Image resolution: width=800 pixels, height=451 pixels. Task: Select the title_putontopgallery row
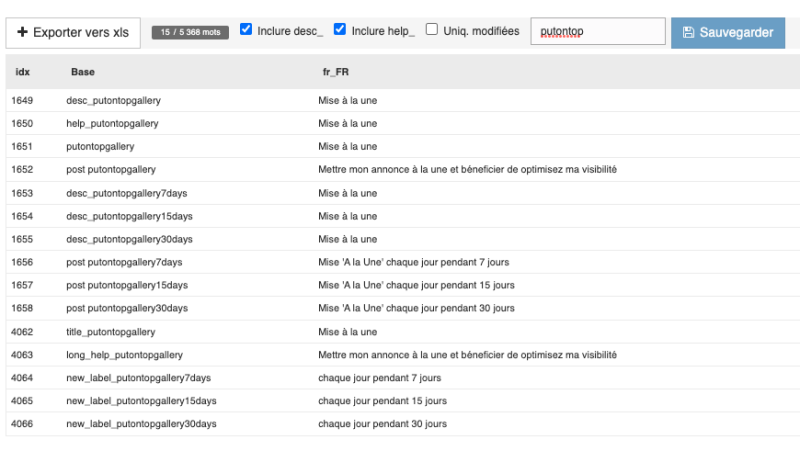[x=110, y=332]
